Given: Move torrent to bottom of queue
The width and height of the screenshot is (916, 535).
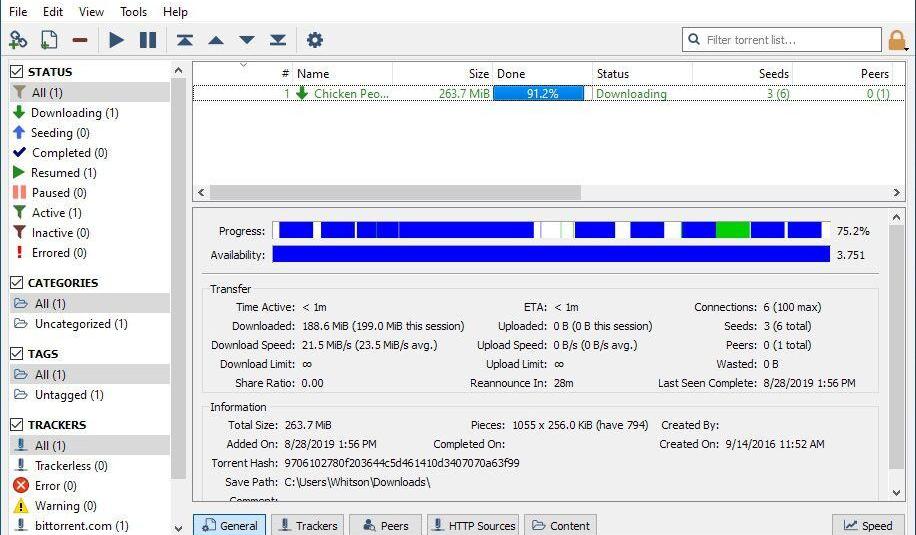Looking at the screenshot, I should tap(278, 40).
